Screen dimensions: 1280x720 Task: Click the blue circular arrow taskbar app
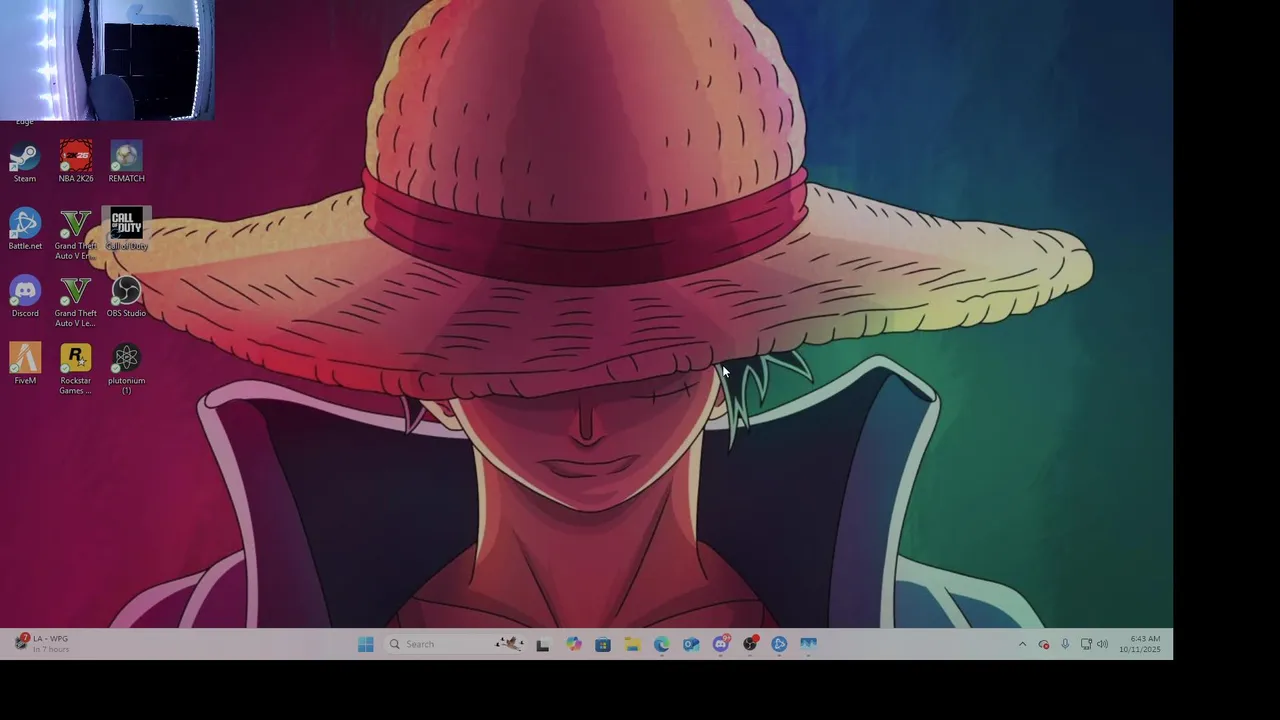click(780, 644)
